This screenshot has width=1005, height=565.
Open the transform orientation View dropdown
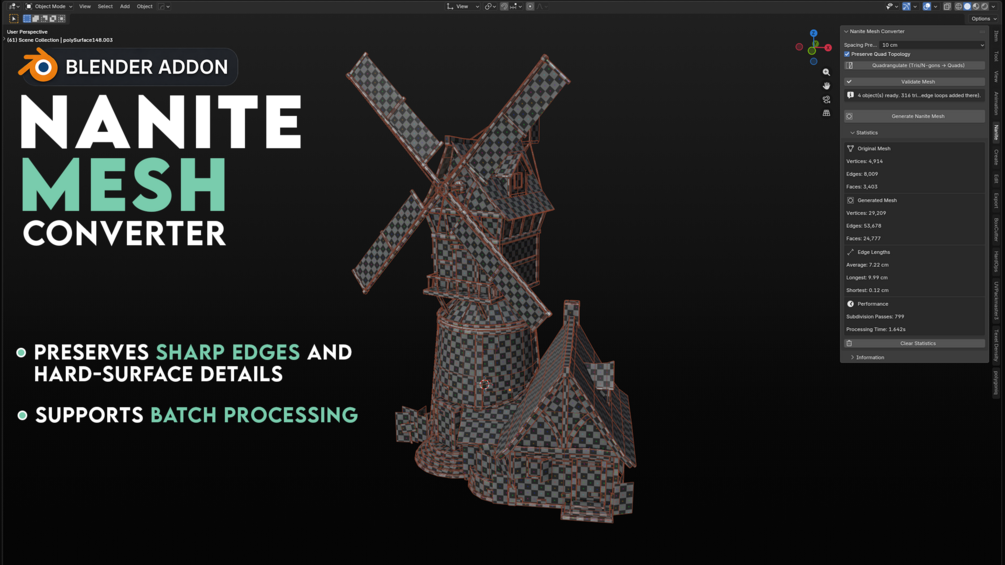(463, 6)
